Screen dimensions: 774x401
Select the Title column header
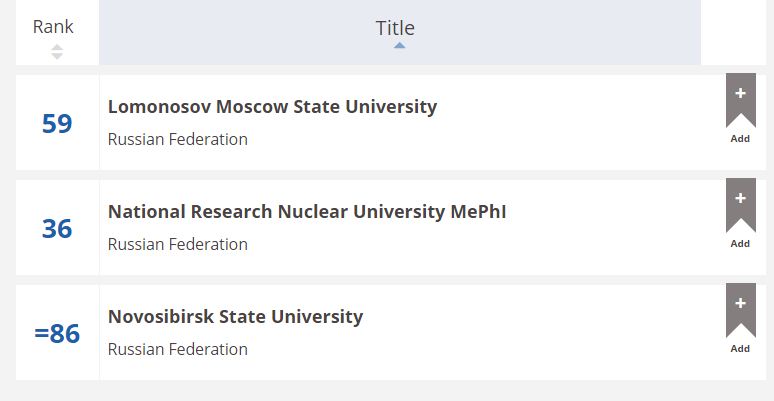395,28
